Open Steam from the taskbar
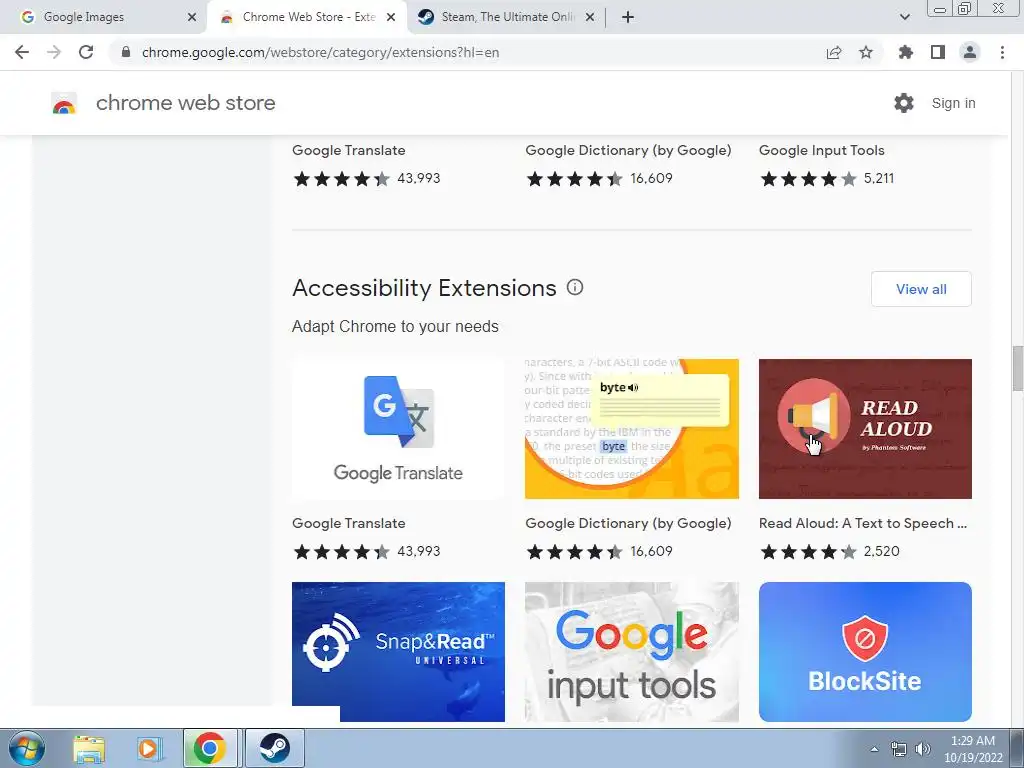The width and height of the screenshot is (1024, 768). click(x=274, y=748)
